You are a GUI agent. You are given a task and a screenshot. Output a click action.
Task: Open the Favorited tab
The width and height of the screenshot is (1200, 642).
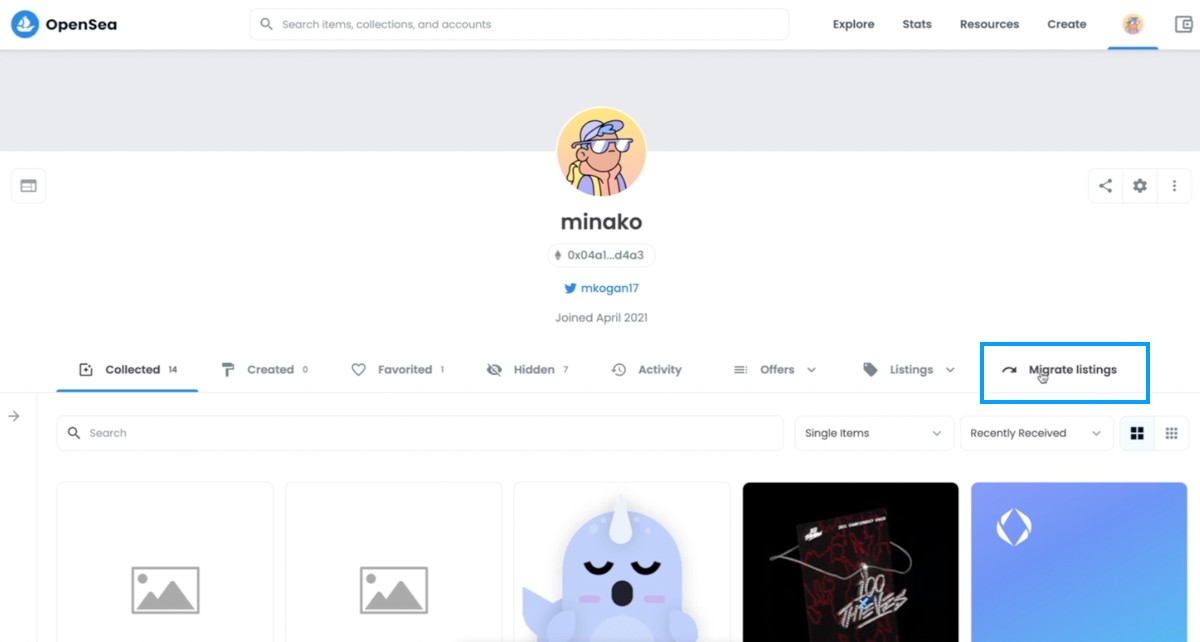[398, 369]
